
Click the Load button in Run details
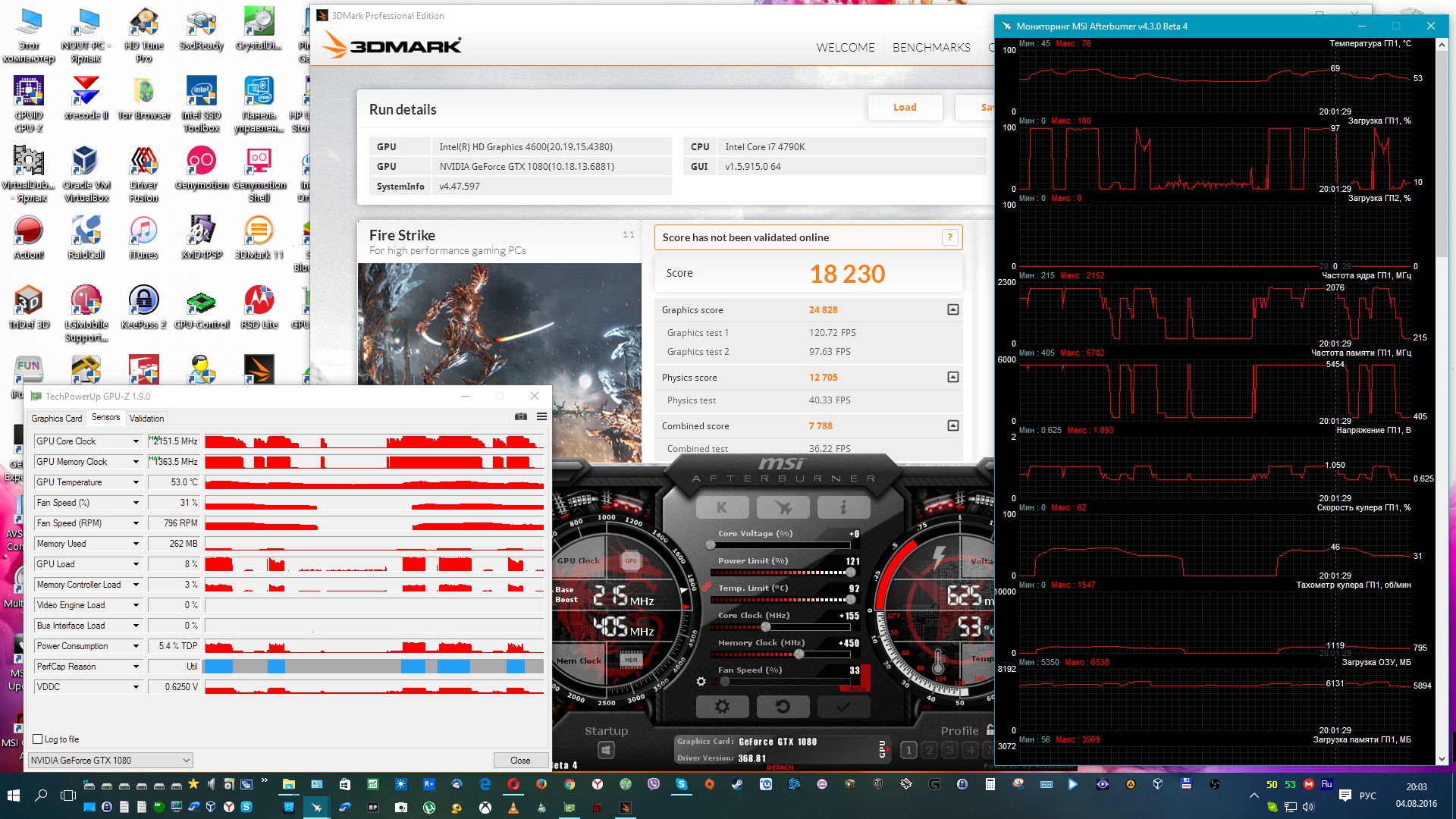tap(905, 108)
